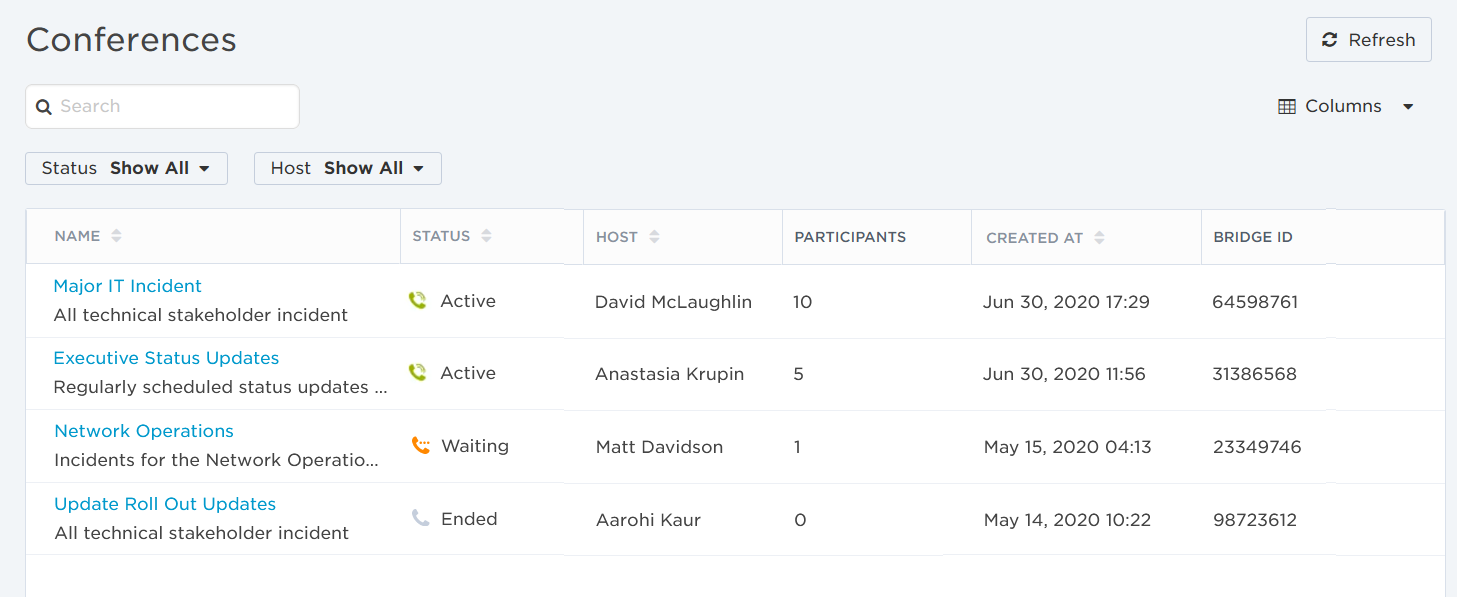Screen dimensions: 1457x597
Task: Open the Status Show All filter dropdown
Action: point(126,168)
